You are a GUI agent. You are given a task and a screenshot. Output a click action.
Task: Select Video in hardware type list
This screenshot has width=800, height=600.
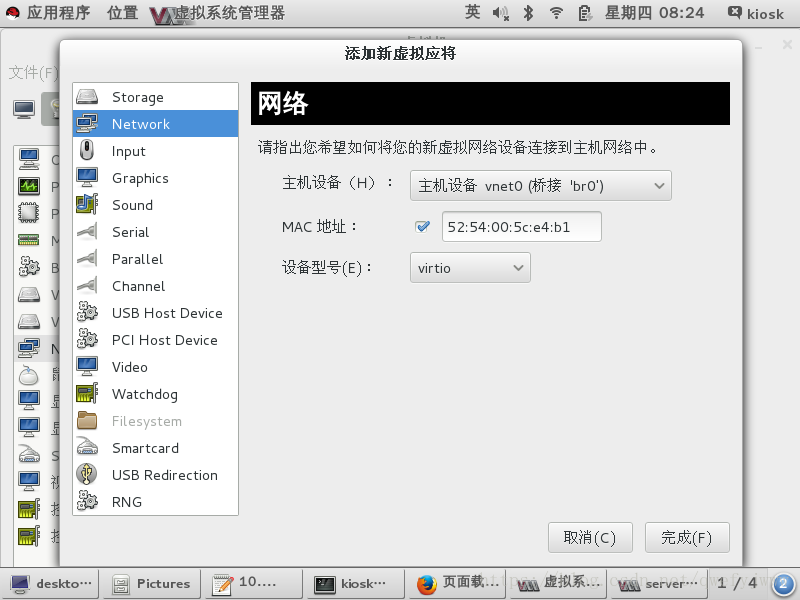(156, 366)
